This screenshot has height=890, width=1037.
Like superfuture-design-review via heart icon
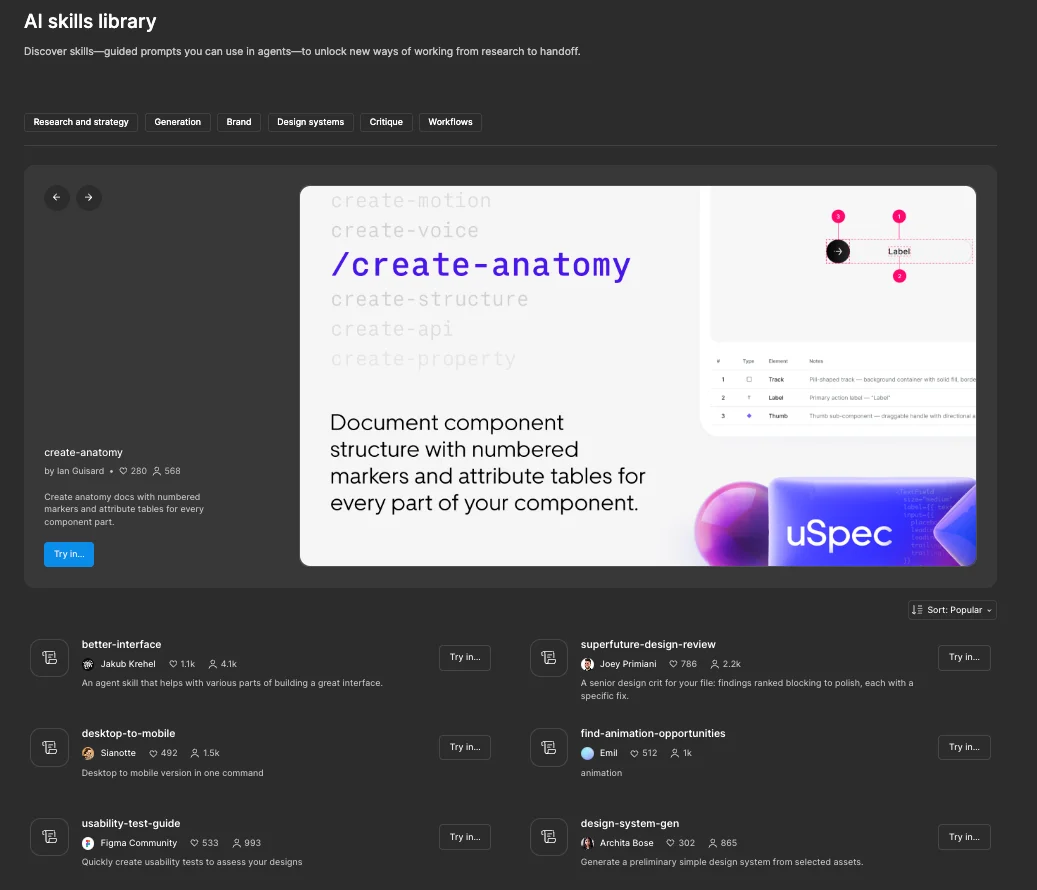[673, 664]
